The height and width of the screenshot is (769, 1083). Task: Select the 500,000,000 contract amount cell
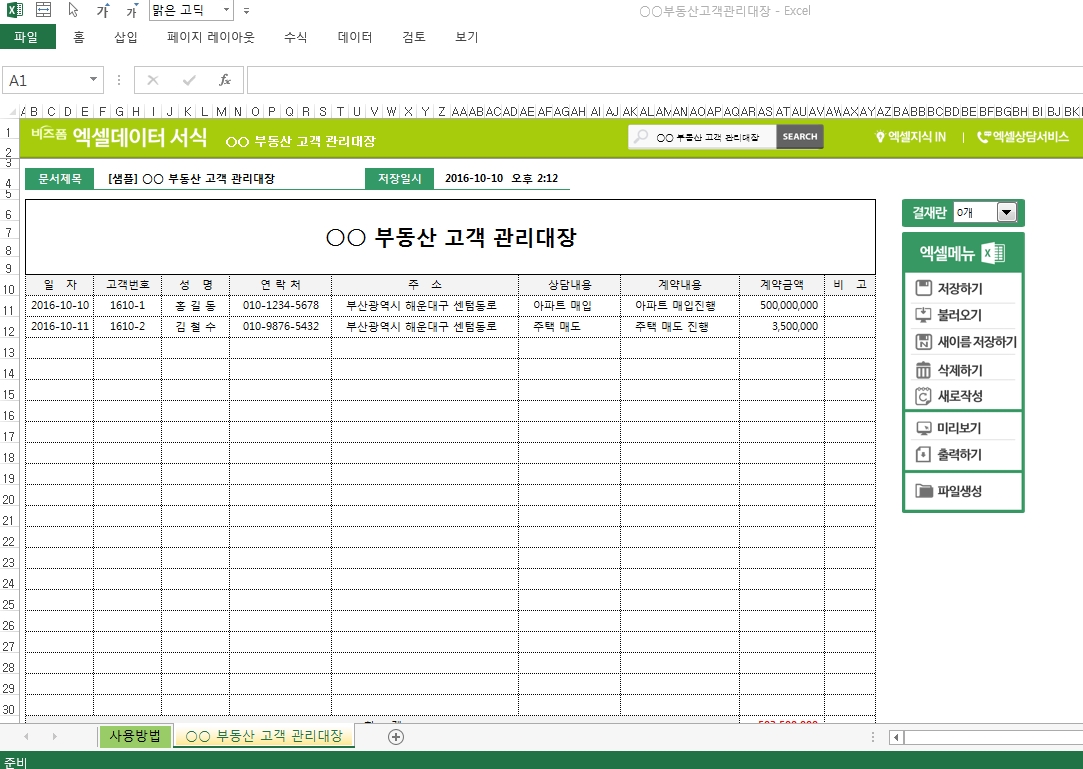[782, 305]
